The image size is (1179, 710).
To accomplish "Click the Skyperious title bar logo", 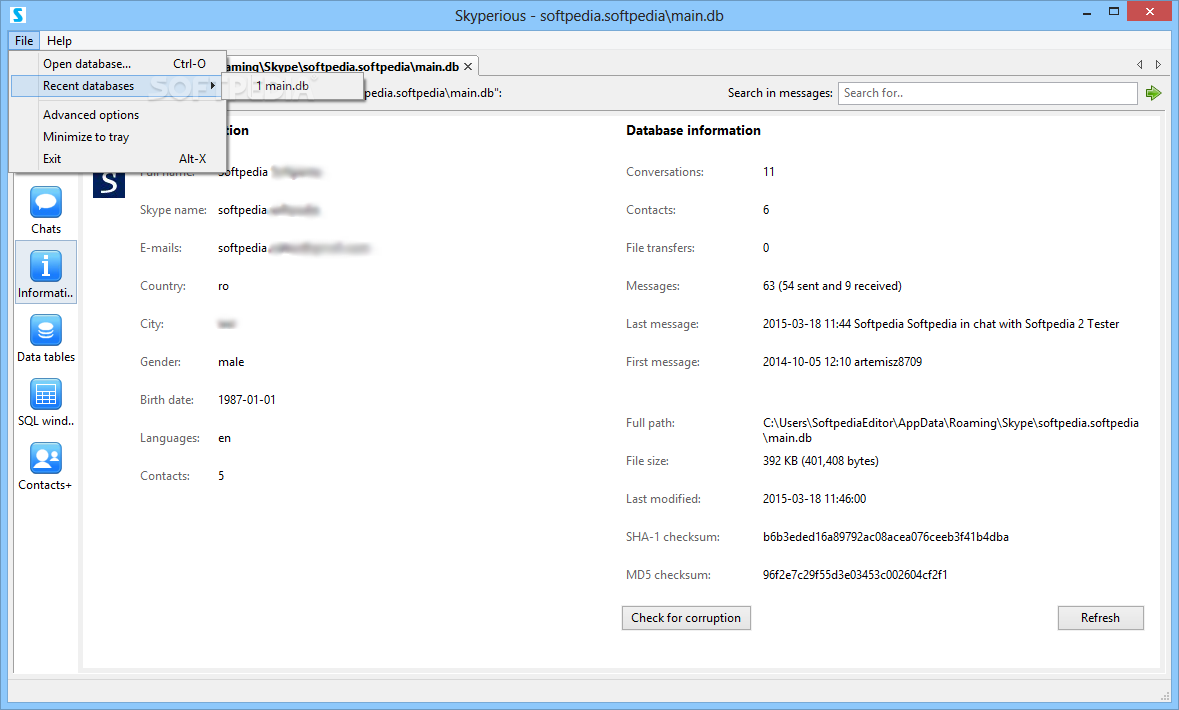I will [x=18, y=14].
